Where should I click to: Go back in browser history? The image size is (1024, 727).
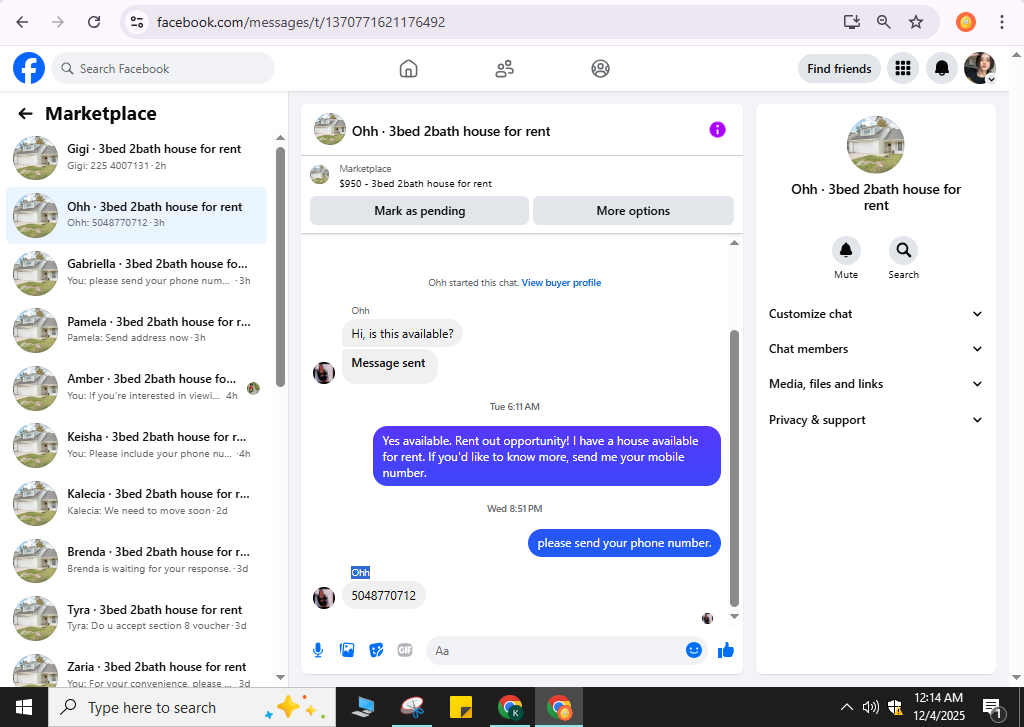tap(22, 22)
